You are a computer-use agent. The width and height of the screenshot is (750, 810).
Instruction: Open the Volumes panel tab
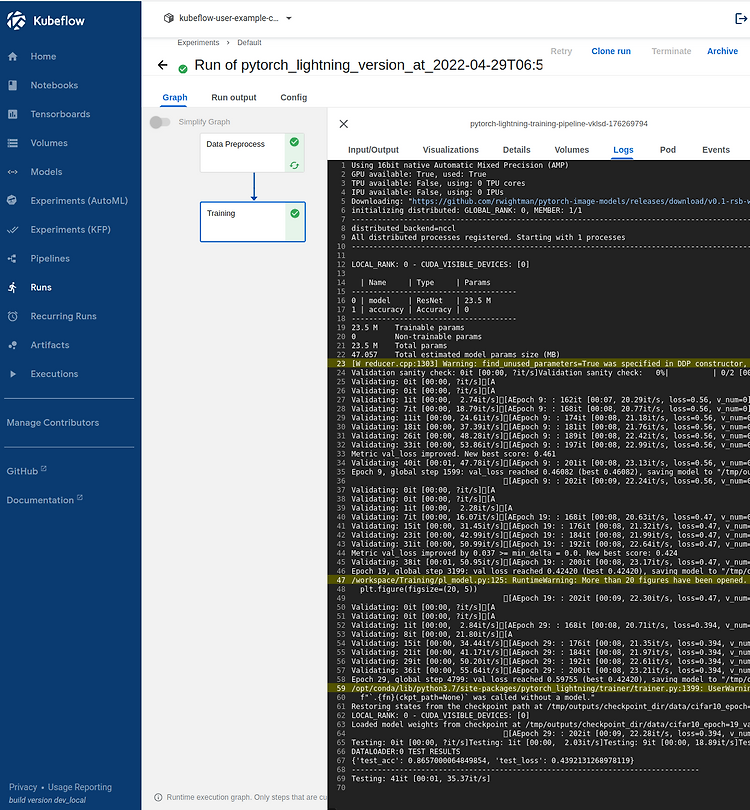[571, 150]
